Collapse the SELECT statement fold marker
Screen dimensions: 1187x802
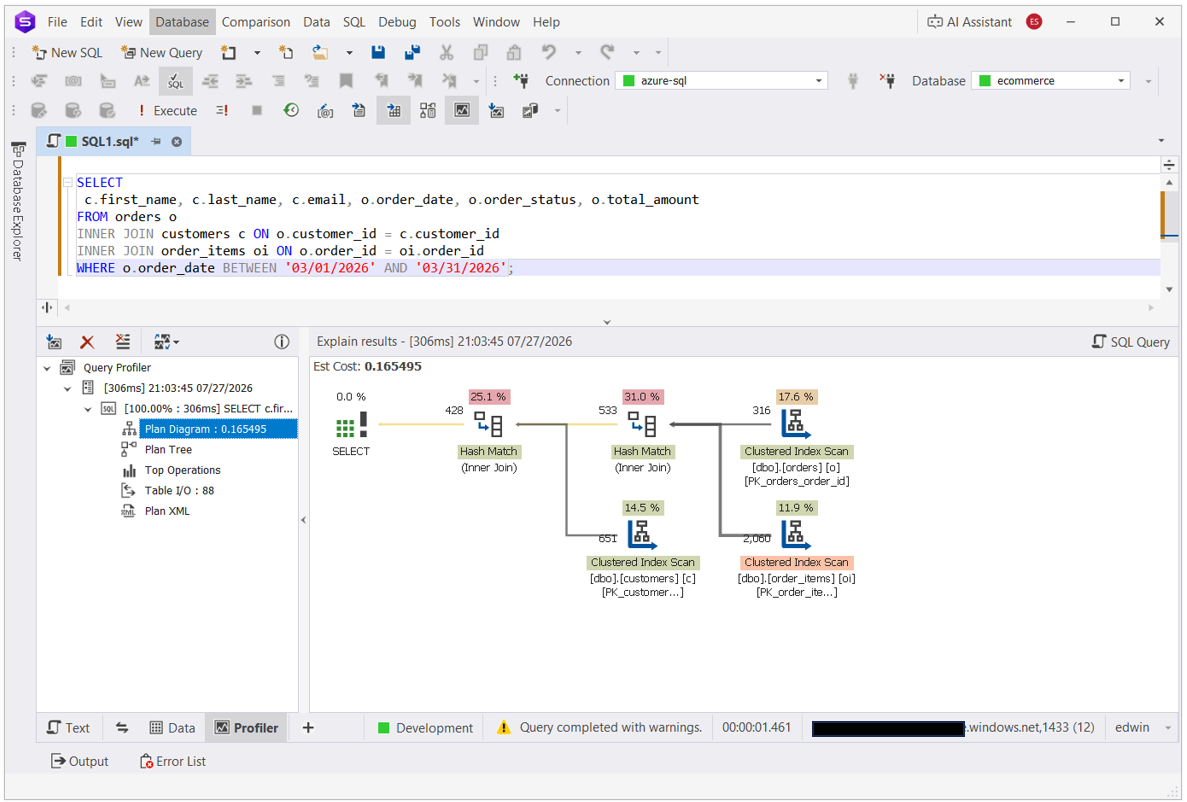67,183
